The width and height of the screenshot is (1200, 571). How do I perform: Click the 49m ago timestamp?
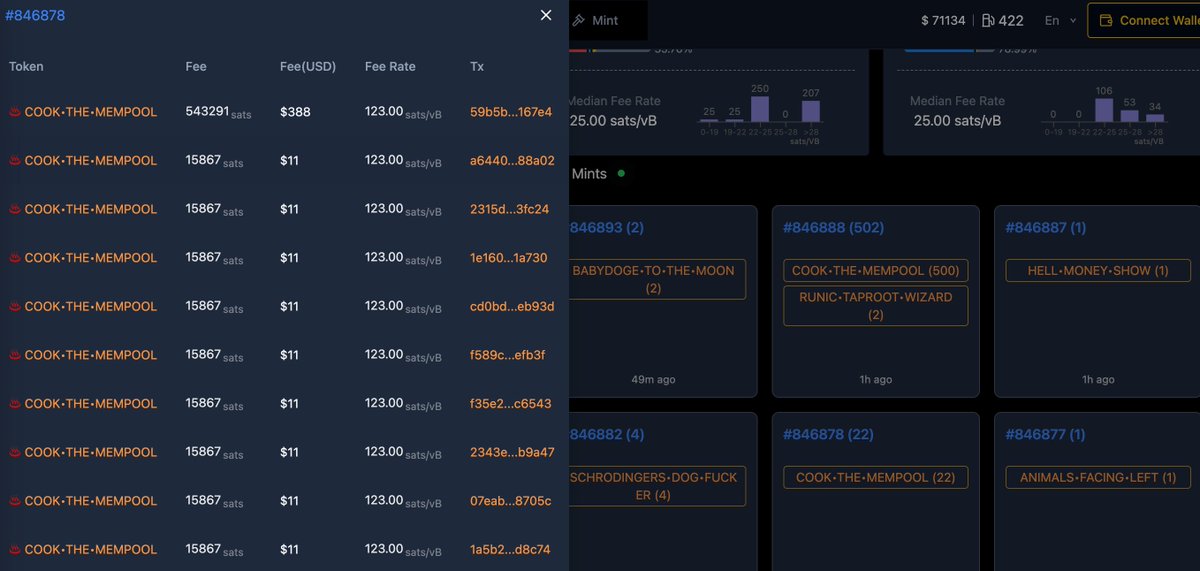(653, 380)
